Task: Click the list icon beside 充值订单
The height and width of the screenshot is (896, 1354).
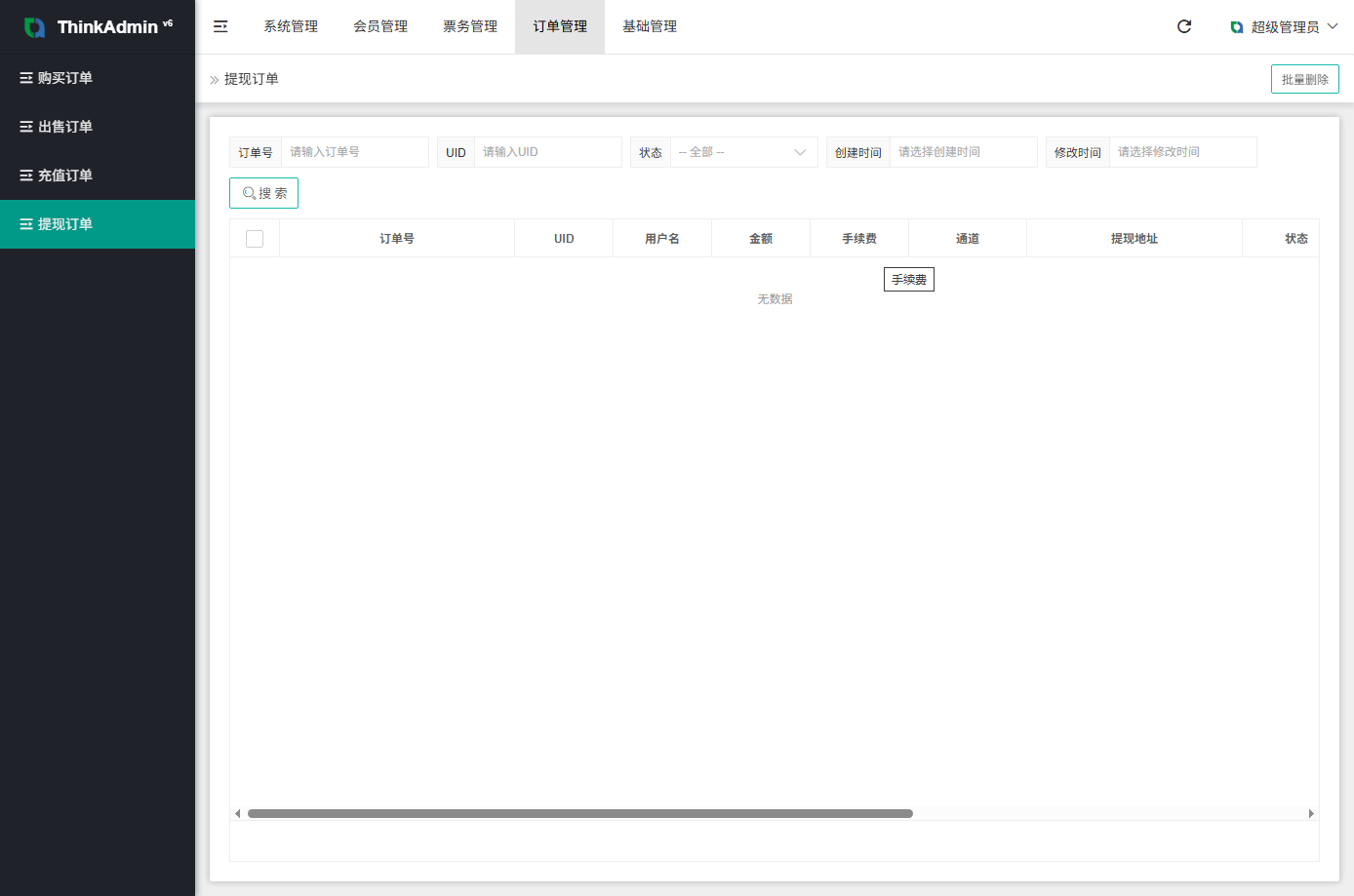Action: pyautogui.click(x=26, y=175)
